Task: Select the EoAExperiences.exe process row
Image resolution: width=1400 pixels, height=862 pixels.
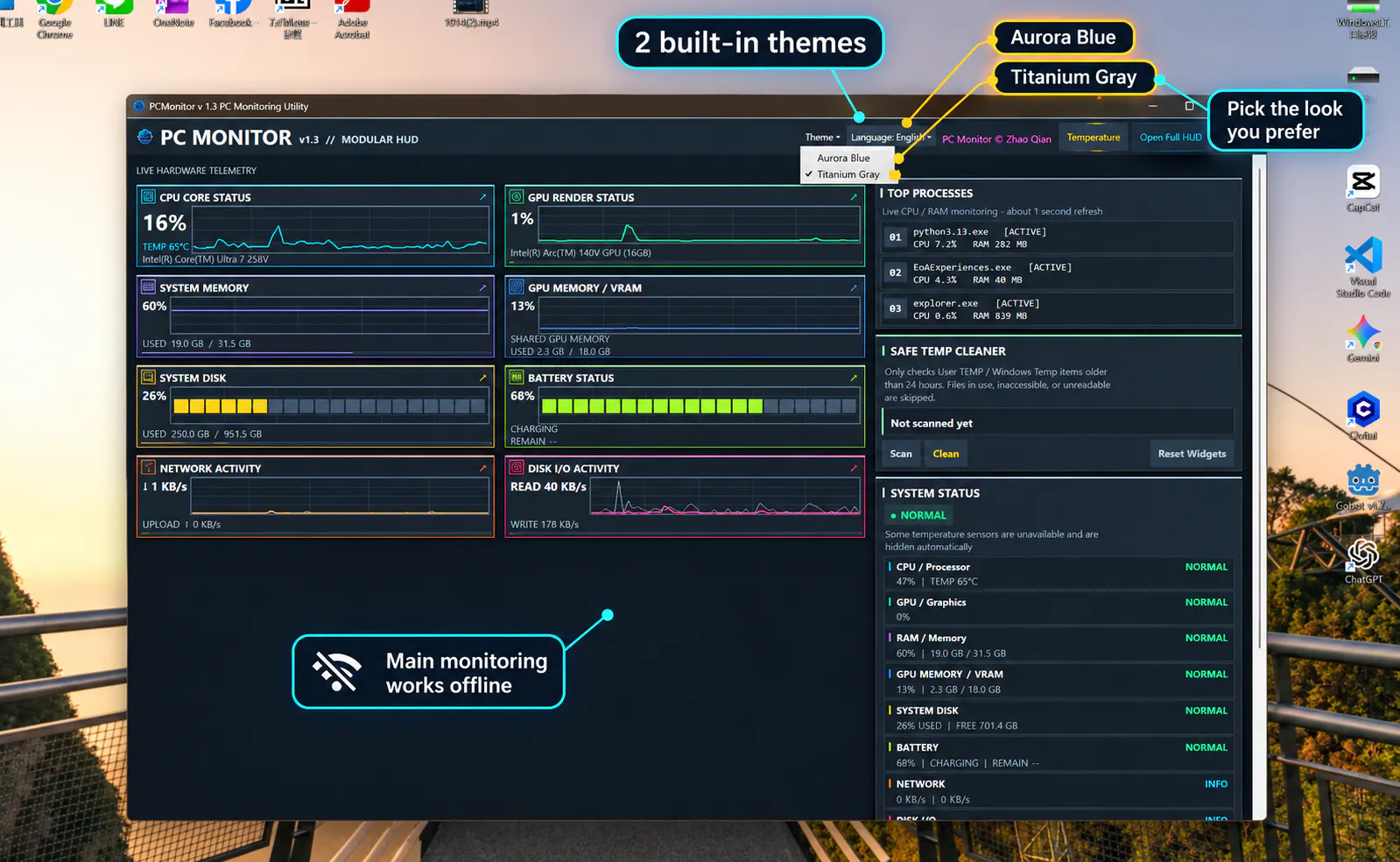Action: coord(1058,273)
